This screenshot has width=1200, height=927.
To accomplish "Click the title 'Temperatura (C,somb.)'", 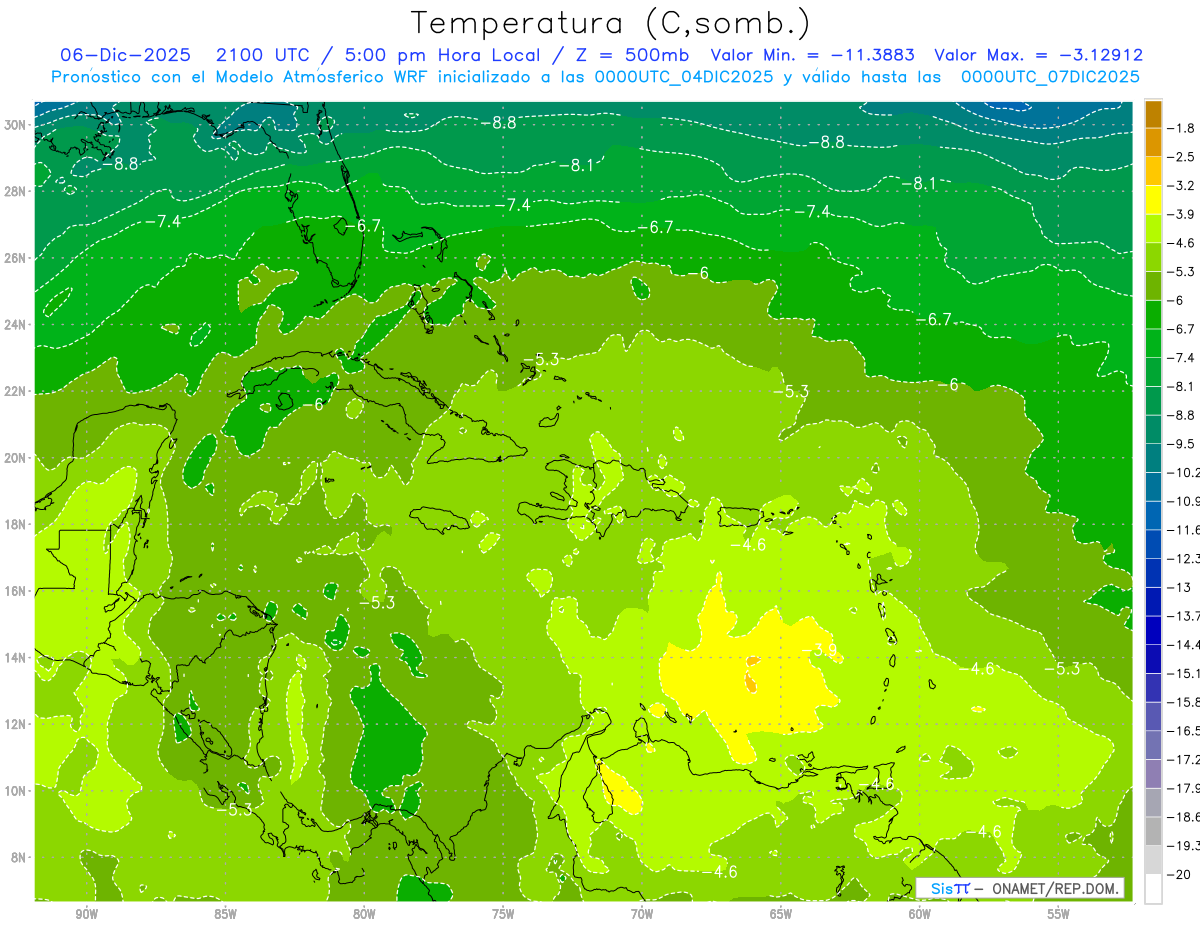I will click(x=611, y=23).
